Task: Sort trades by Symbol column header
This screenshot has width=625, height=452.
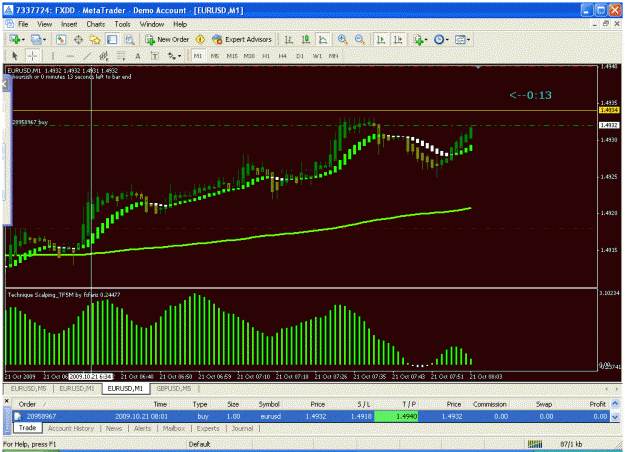Action: click(x=269, y=404)
